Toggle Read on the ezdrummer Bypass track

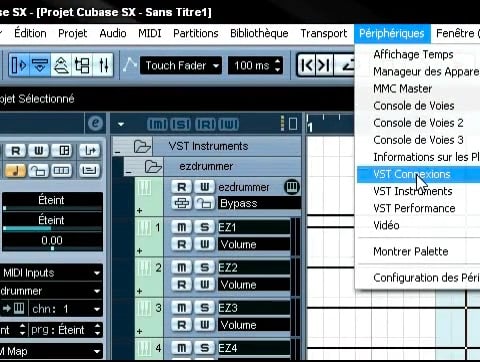pos(182,187)
